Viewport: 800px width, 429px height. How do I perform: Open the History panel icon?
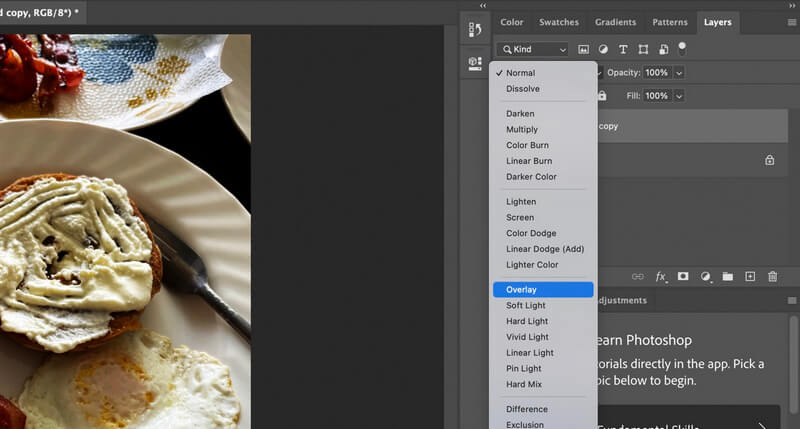point(475,30)
